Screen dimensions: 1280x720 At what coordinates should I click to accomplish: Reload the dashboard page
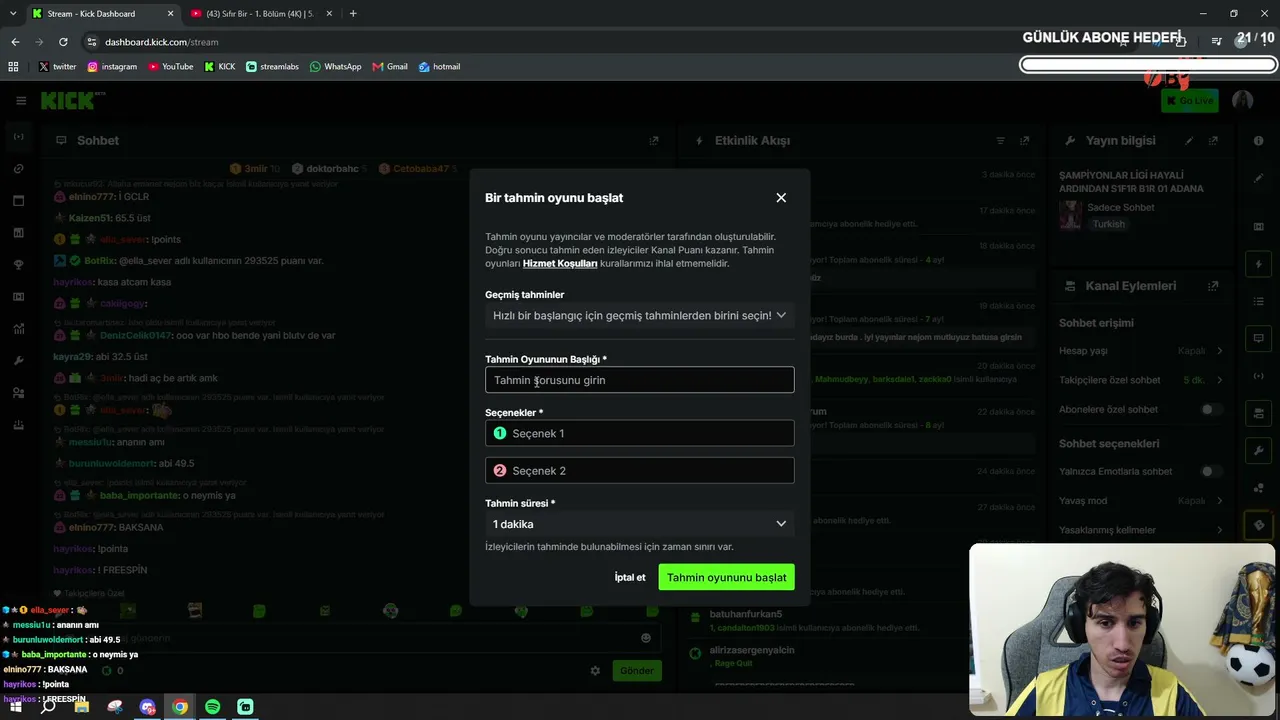click(x=63, y=42)
